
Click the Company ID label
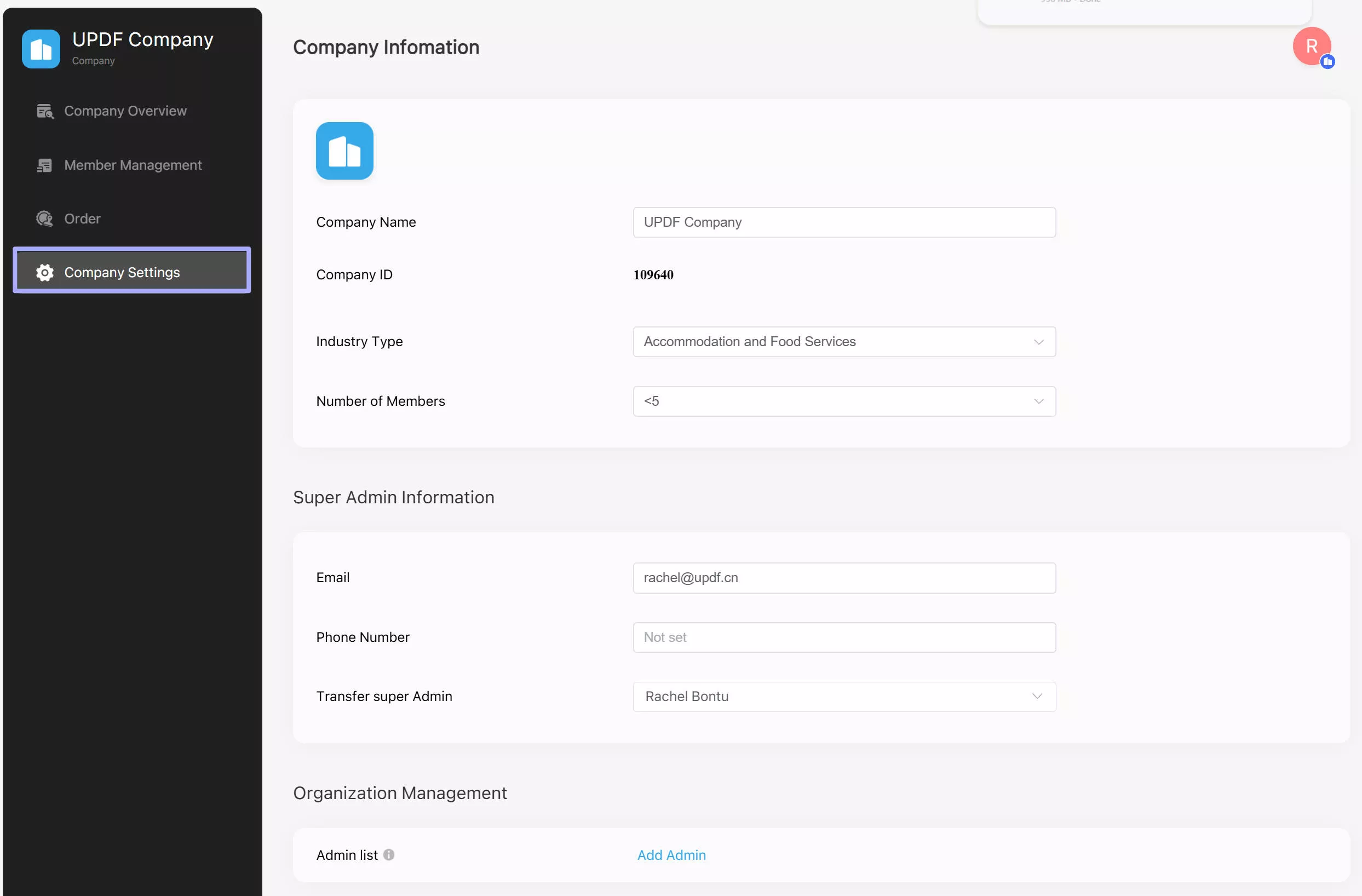pos(354,274)
